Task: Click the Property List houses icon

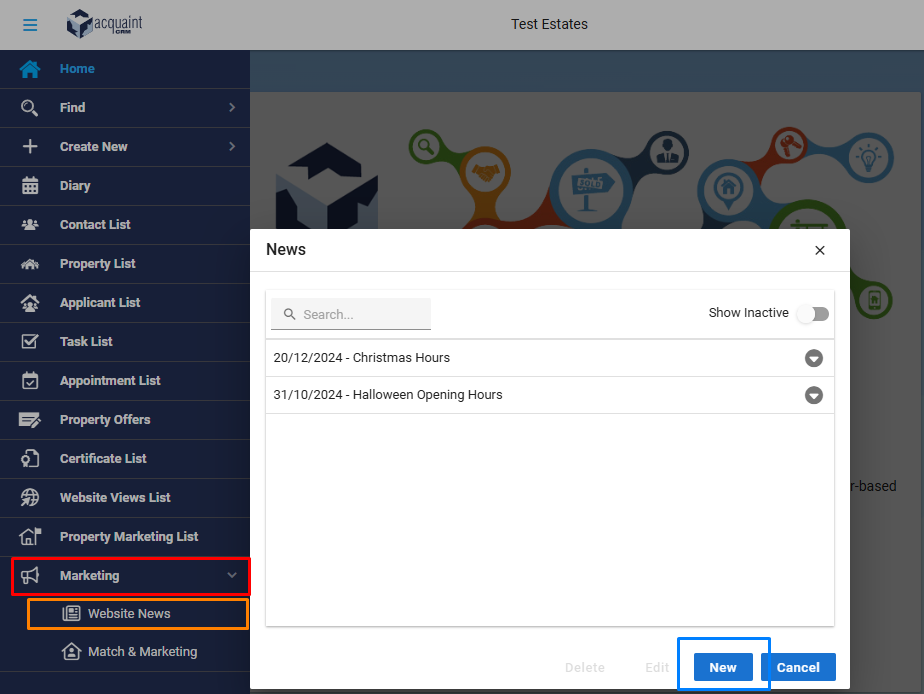Action: (30, 264)
